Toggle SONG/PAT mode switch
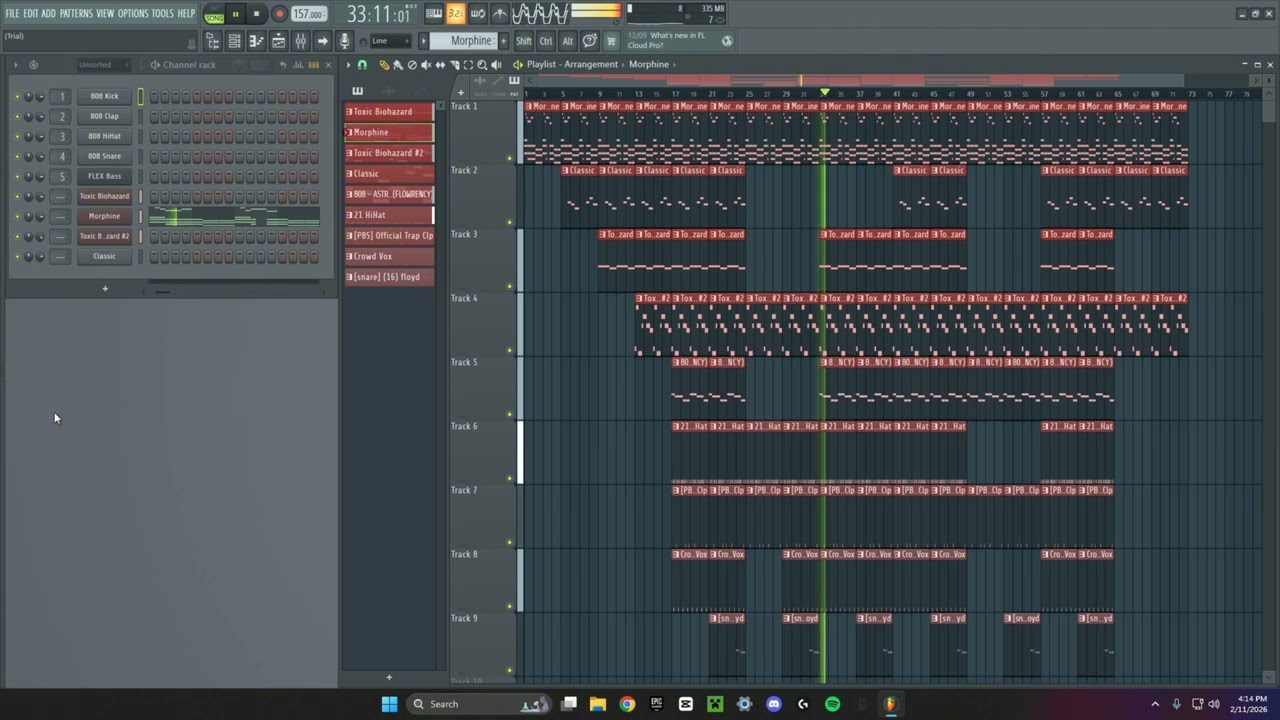Screen dimensions: 1280x720 214,14
